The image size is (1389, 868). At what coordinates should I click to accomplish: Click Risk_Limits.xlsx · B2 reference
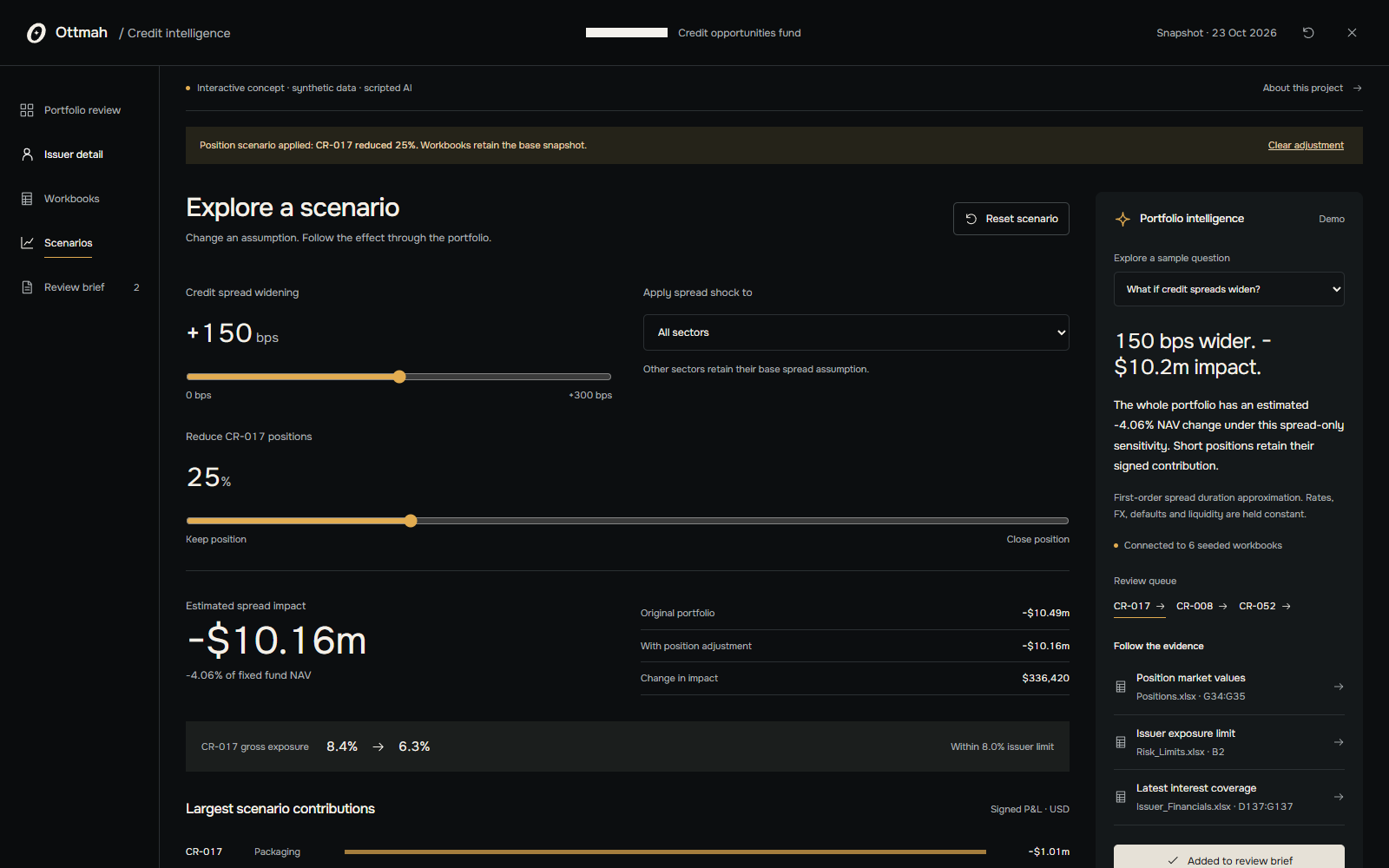click(x=1181, y=753)
